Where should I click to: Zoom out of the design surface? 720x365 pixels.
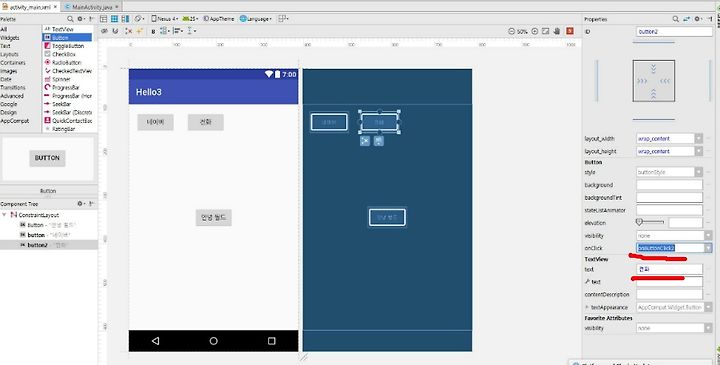tap(512, 31)
